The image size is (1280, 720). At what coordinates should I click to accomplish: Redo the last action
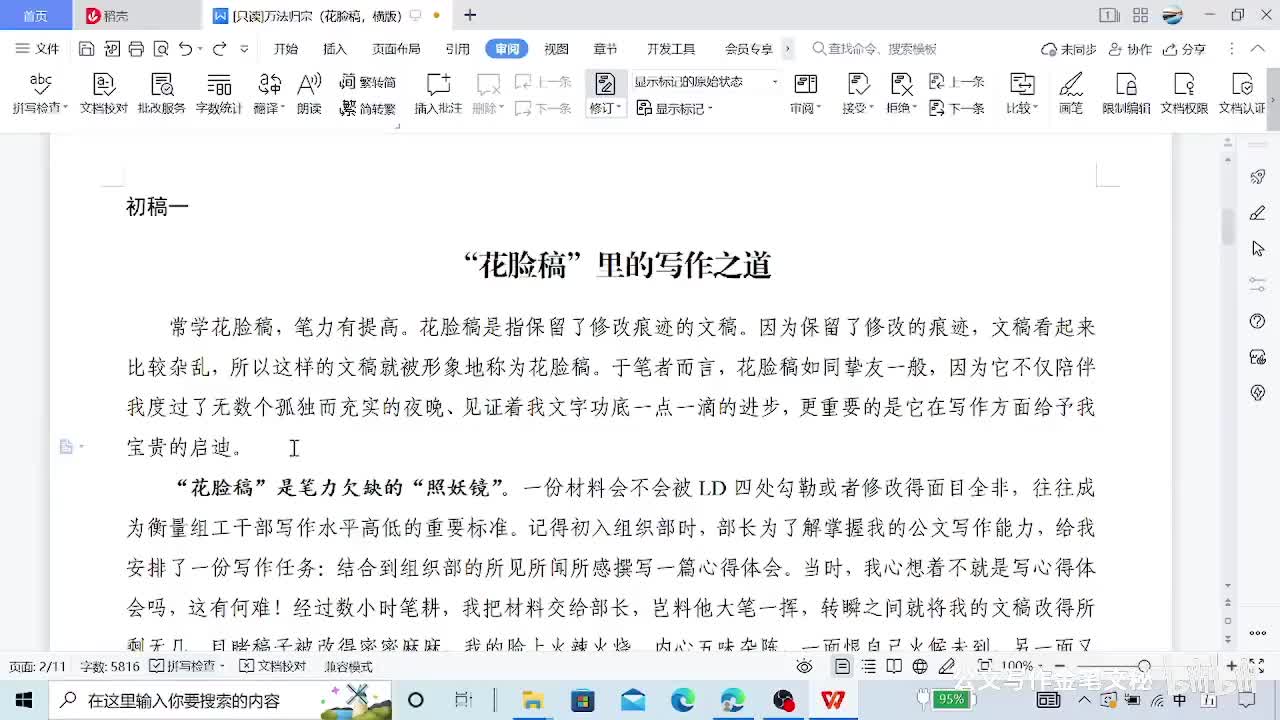coord(219,49)
